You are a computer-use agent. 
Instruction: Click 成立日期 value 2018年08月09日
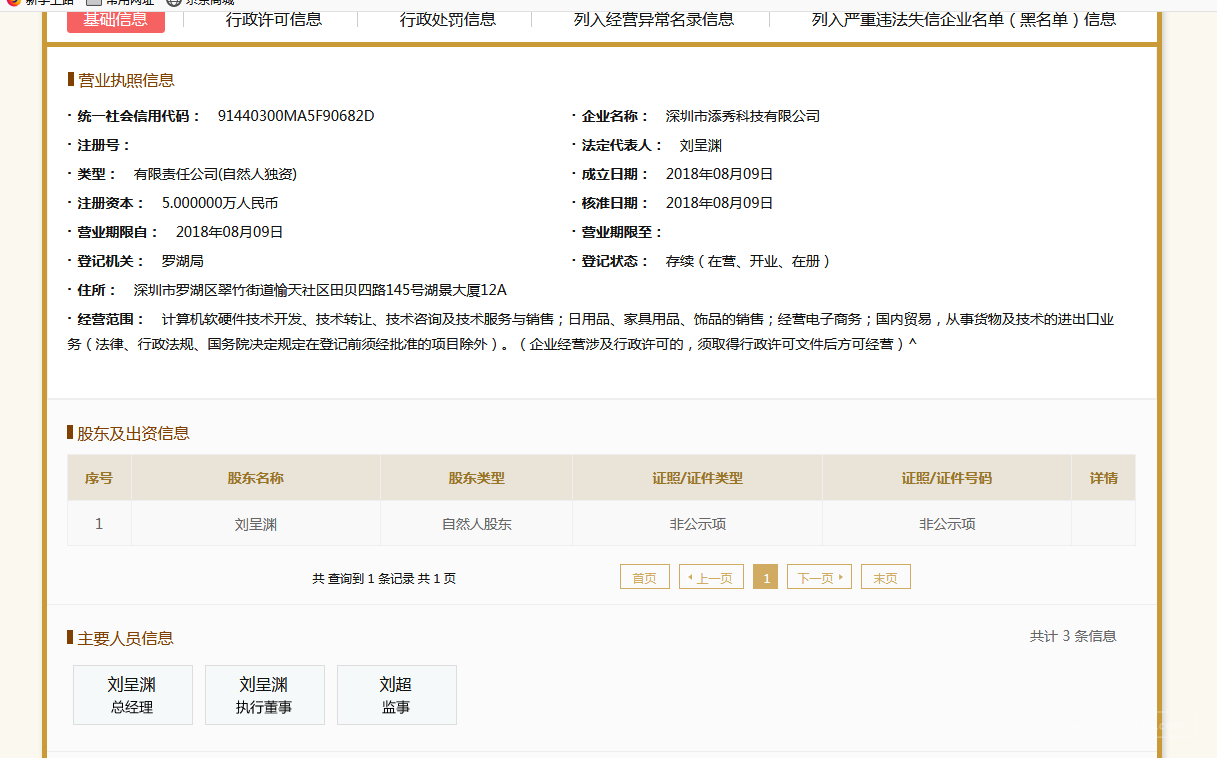(720, 174)
